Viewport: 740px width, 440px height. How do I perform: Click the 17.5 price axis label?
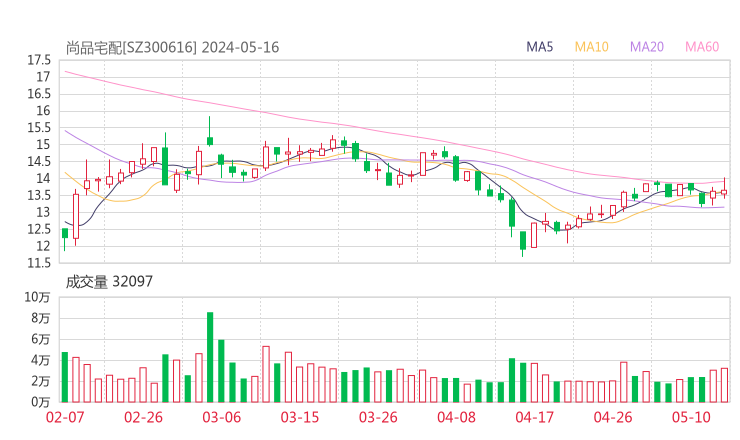click(x=39, y=60)
